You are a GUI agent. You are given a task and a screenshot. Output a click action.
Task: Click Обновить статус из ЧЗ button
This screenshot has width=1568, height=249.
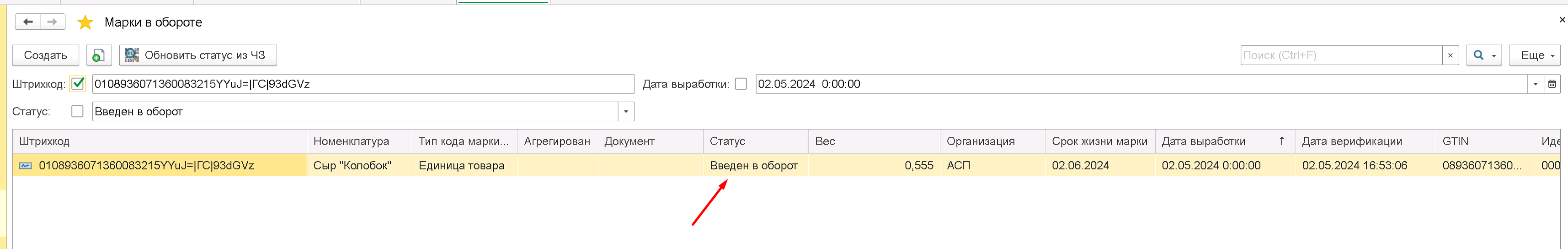coord(198,55)
